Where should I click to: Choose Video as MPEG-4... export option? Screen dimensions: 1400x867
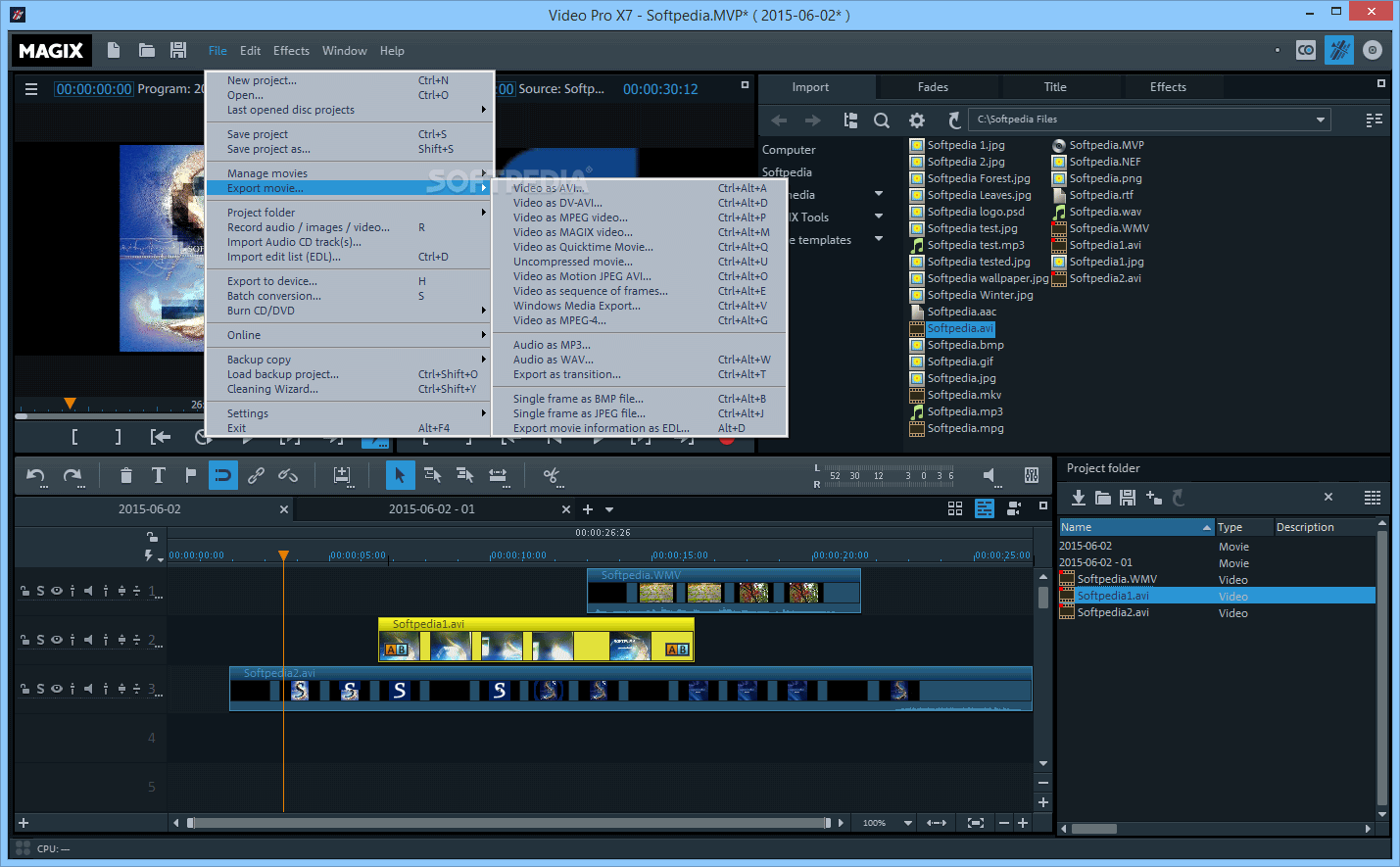pyautogui.click(x=640, y=320)
